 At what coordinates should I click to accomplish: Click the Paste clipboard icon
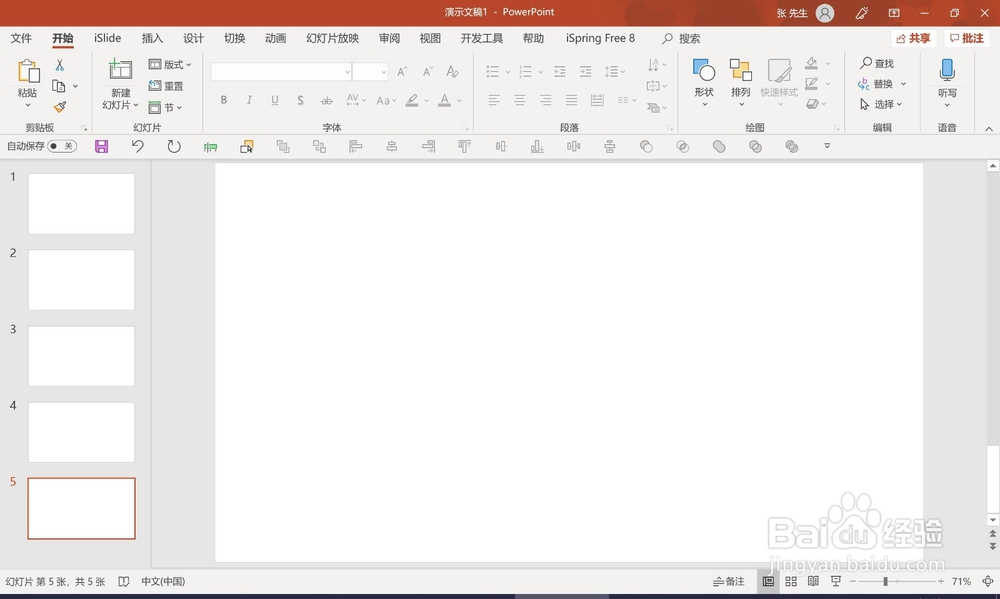pos(28,71)
